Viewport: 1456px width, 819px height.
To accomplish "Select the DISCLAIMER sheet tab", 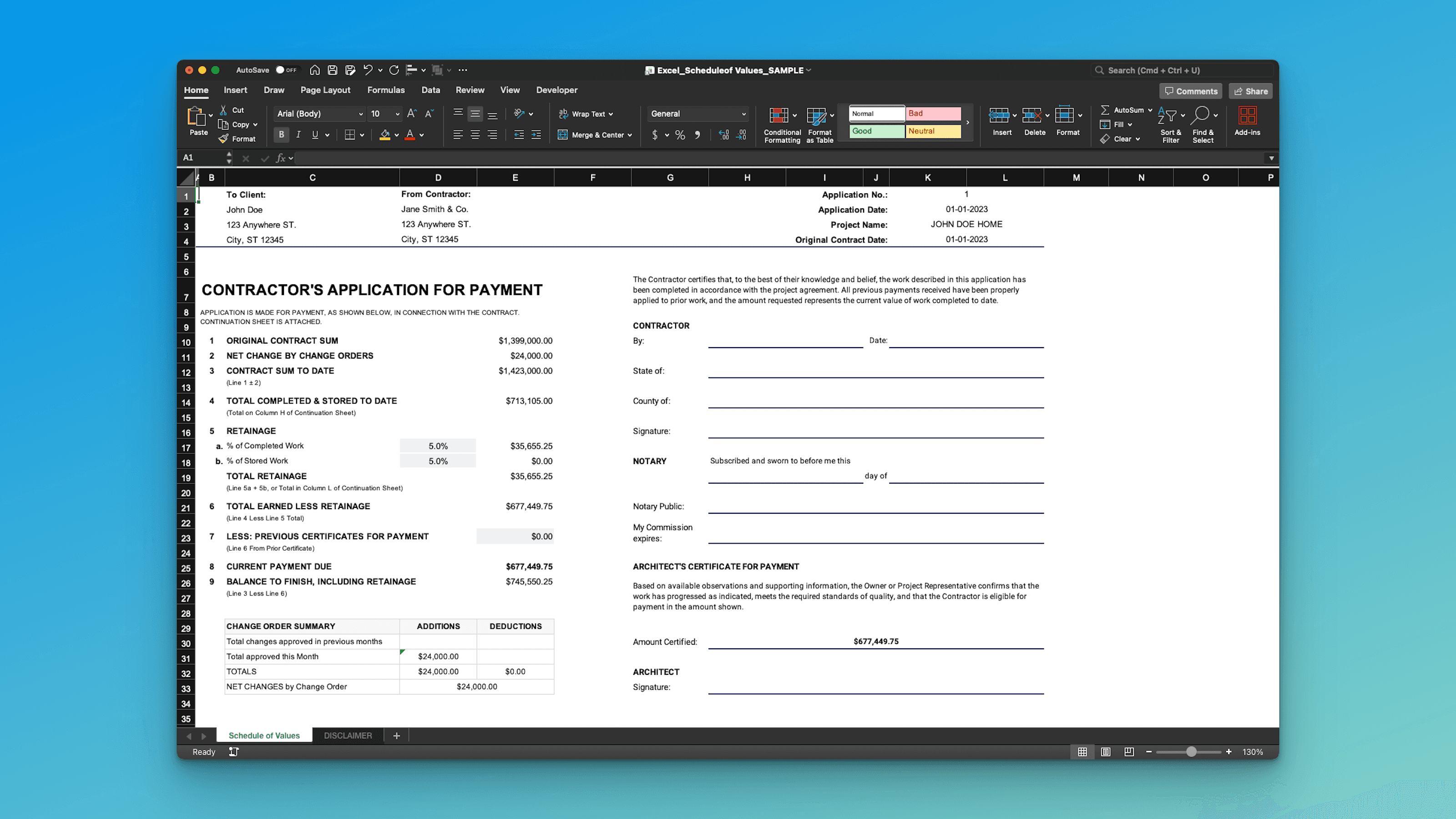I will pyautogui.click(x=347, y=735).
